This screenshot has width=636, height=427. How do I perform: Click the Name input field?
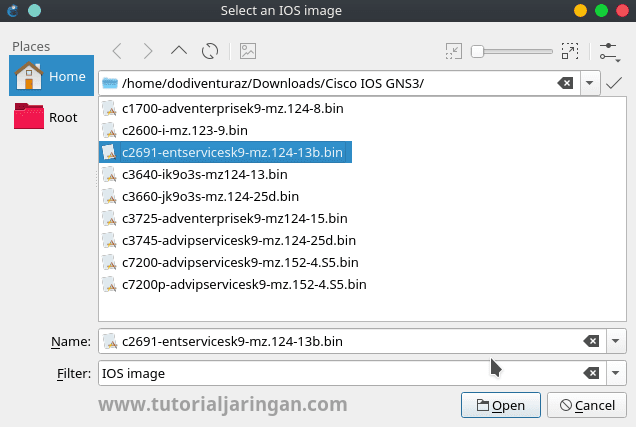[351, 341]
